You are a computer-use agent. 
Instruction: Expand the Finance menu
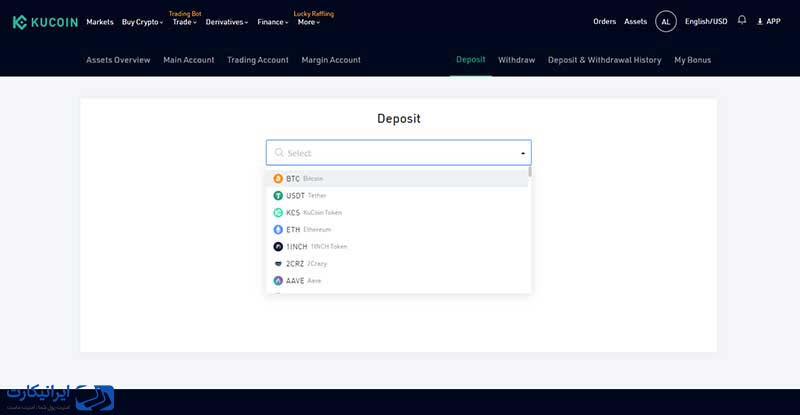pyautogui.click(x=272, y=22)
